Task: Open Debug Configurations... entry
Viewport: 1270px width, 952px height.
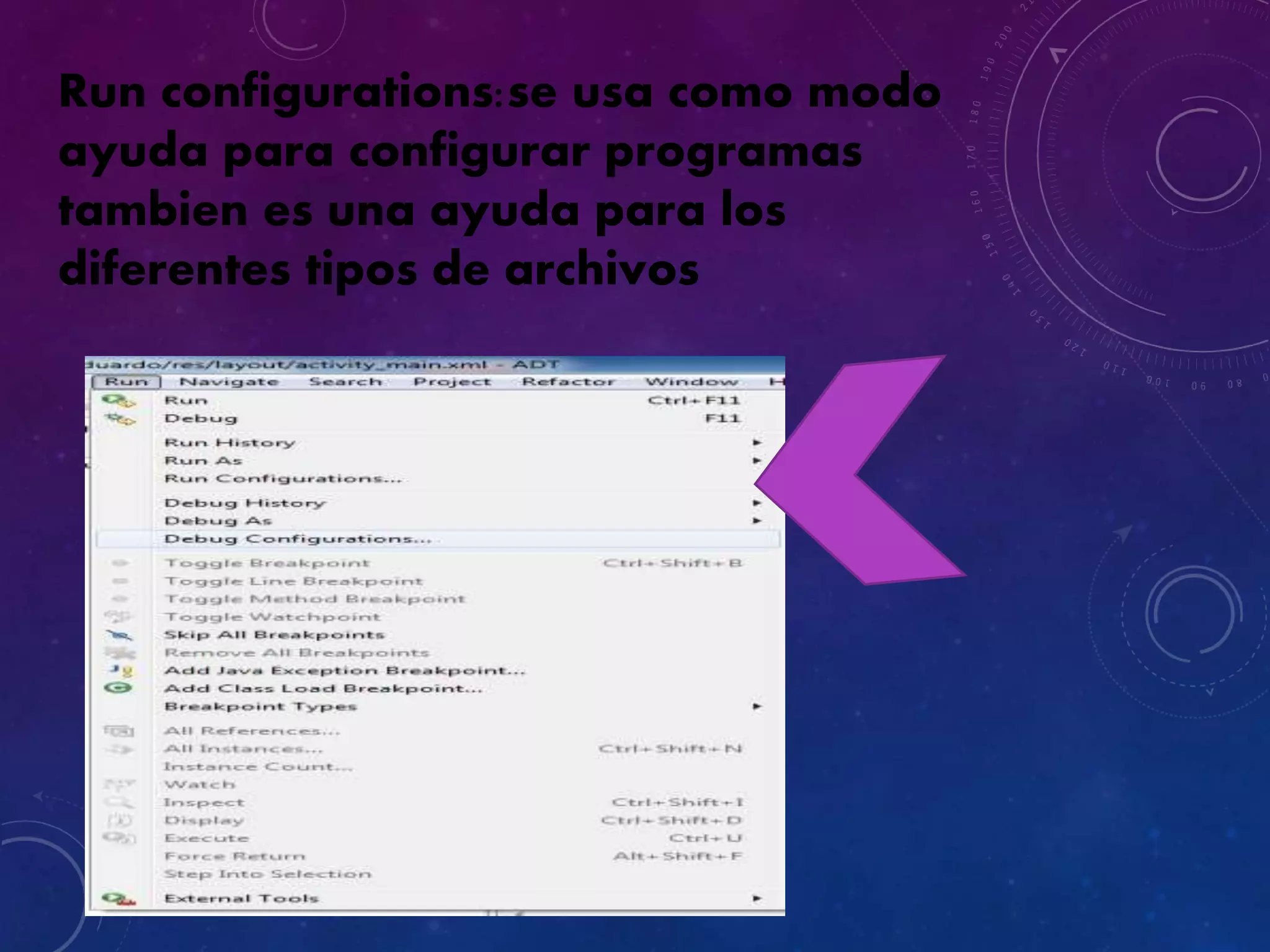Action: 437,539
